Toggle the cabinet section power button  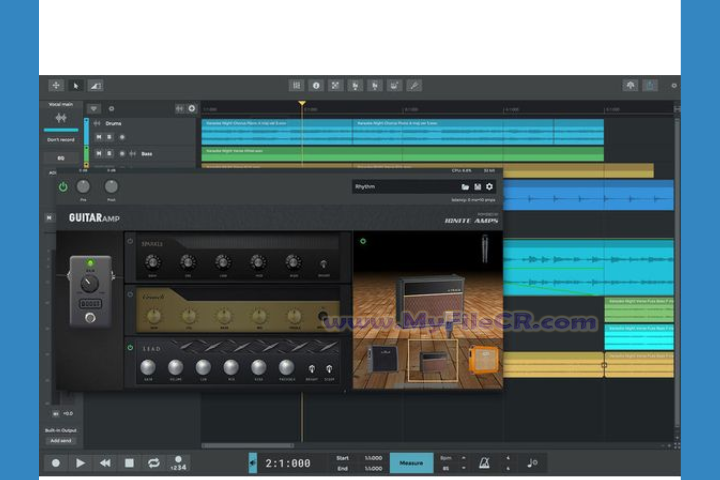click(x=363, y=241)
